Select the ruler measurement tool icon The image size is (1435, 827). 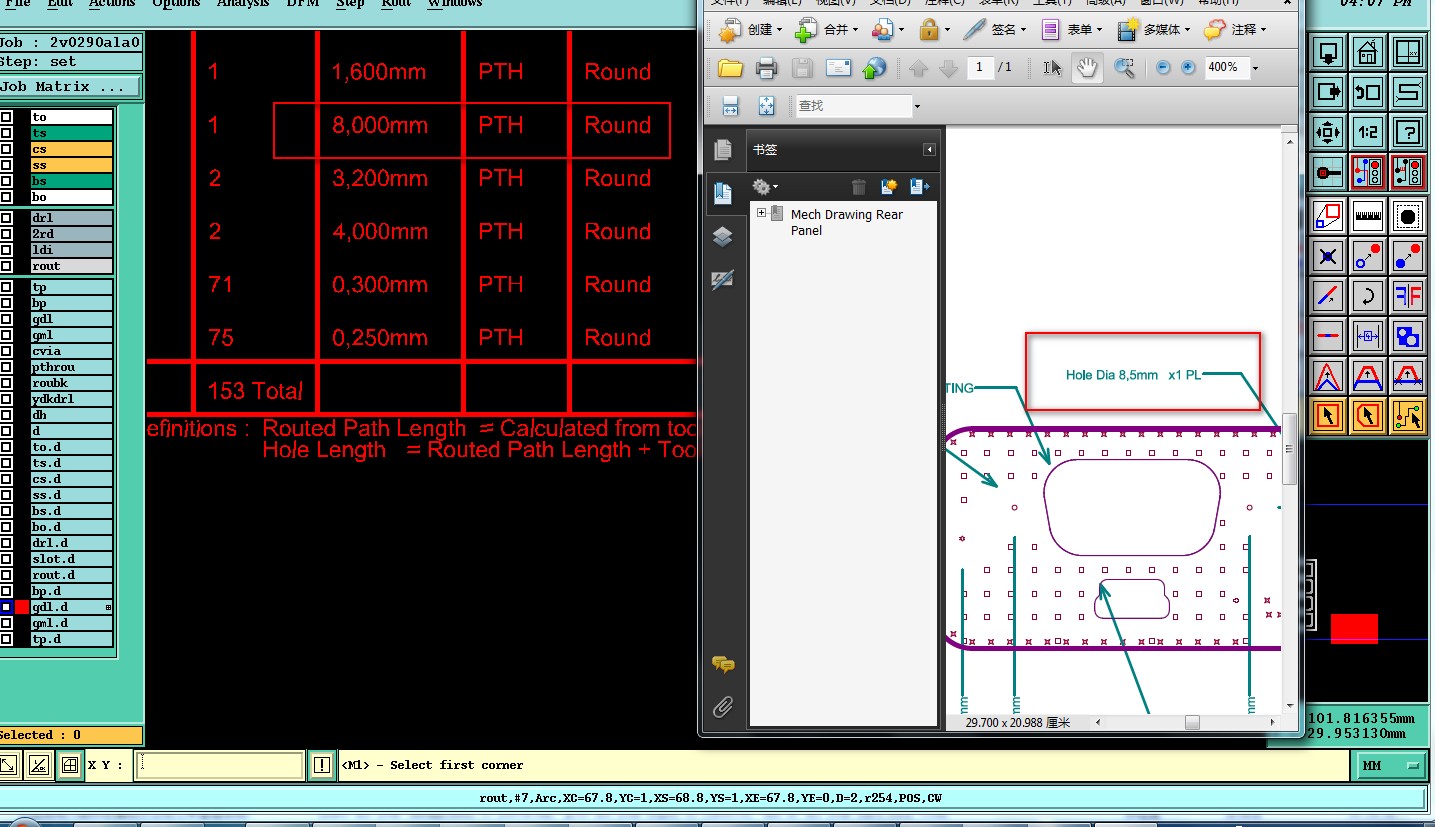click(x=1367, y=215)
